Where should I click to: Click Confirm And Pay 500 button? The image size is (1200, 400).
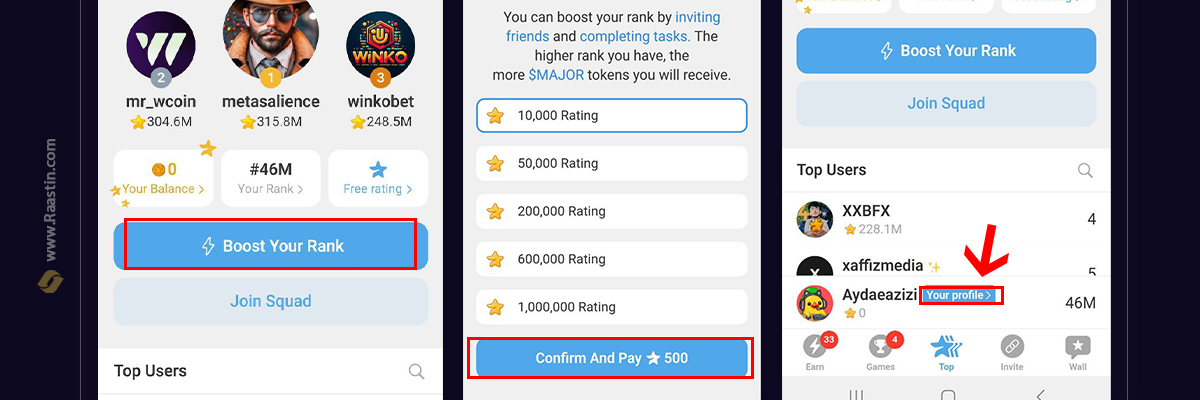tap(612, 358)
